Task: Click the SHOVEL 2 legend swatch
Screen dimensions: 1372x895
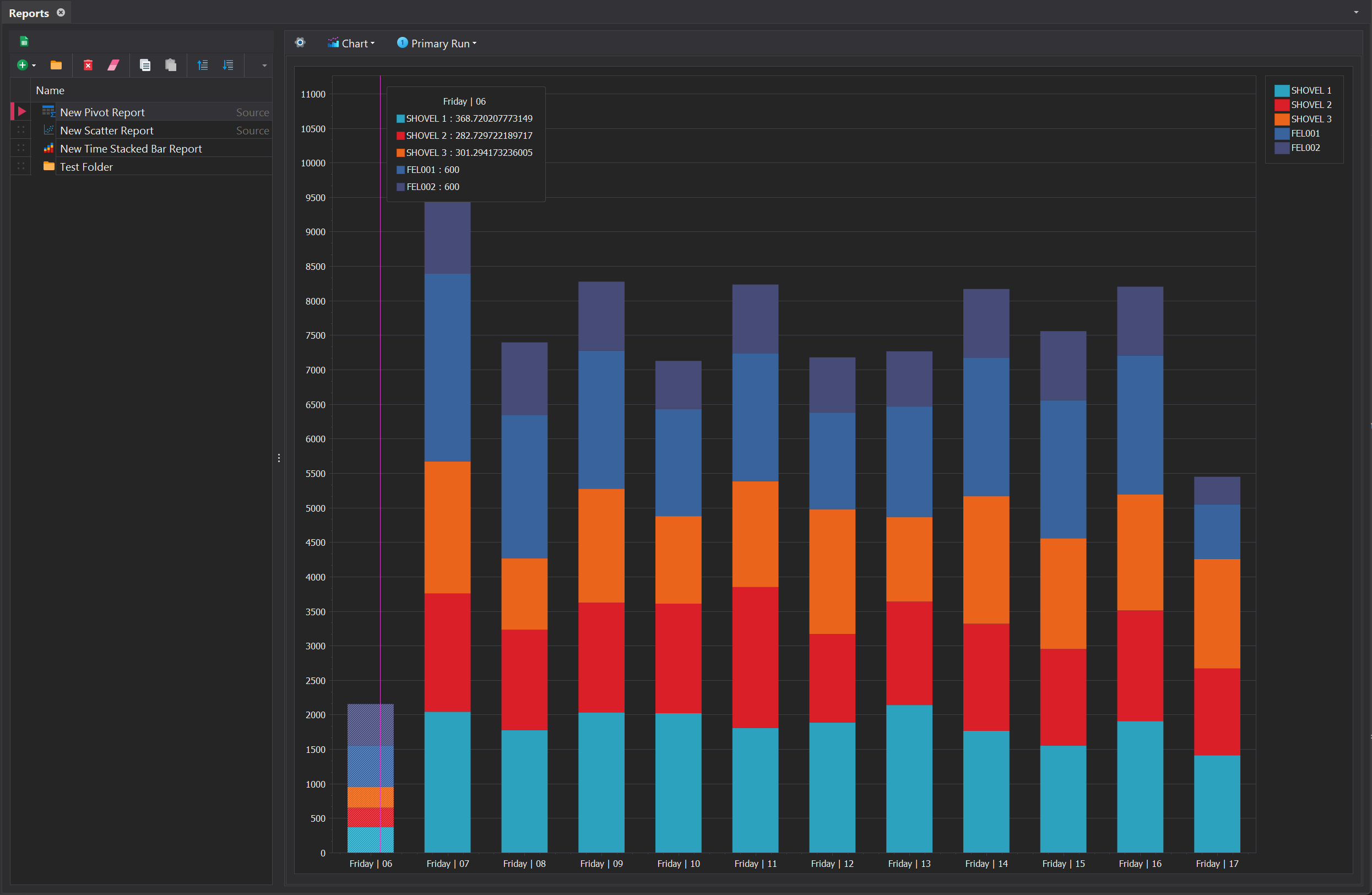Action: click(1282, 105)
